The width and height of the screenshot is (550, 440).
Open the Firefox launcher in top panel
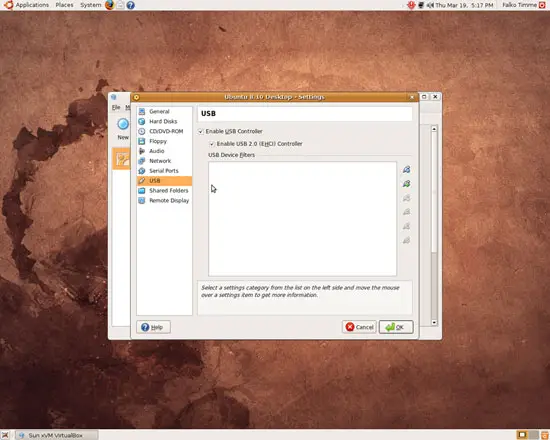click(109, 5)
